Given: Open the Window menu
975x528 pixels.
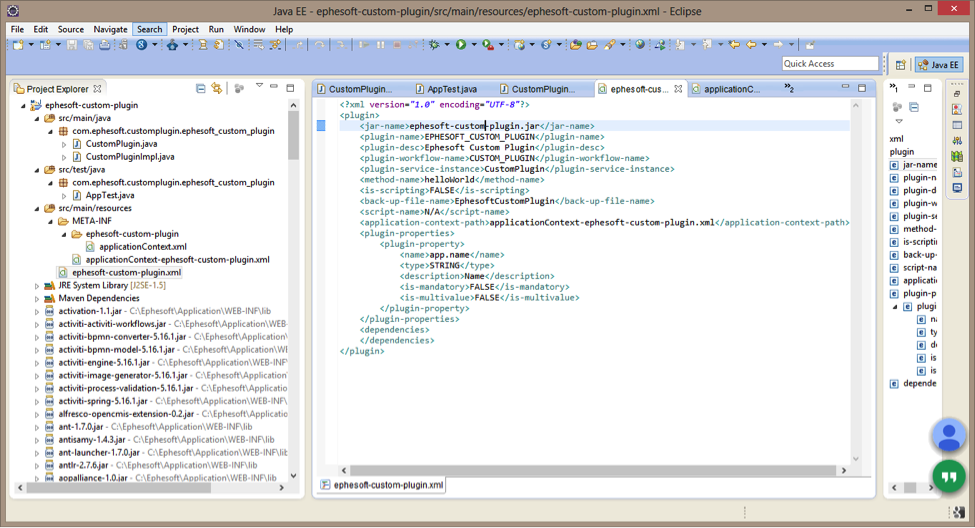Looking at the screenshot, I should click(249, 29).
